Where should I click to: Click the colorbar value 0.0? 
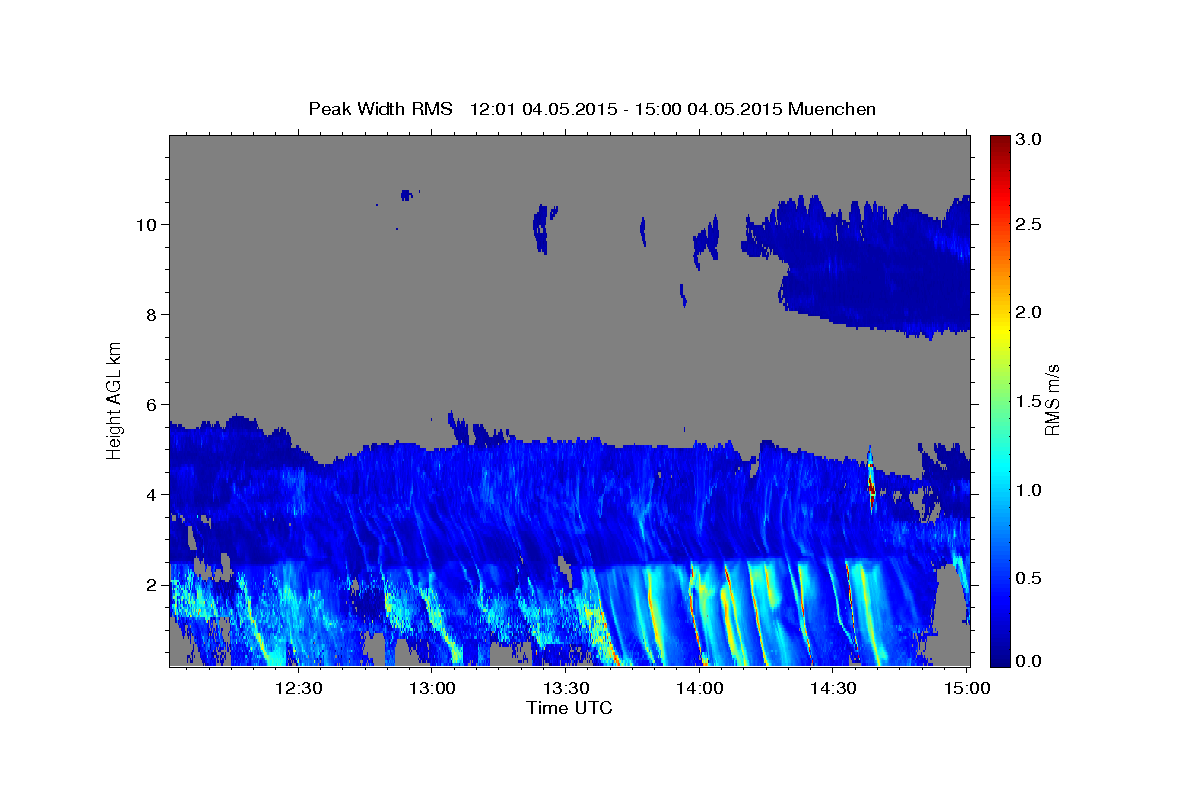[1030, 661]
